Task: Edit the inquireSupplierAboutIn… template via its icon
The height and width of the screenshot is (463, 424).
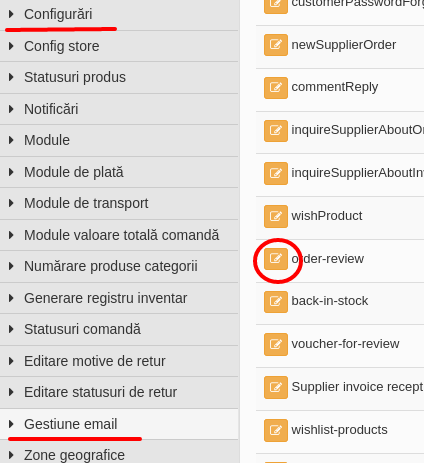Action: coord(276,173)
